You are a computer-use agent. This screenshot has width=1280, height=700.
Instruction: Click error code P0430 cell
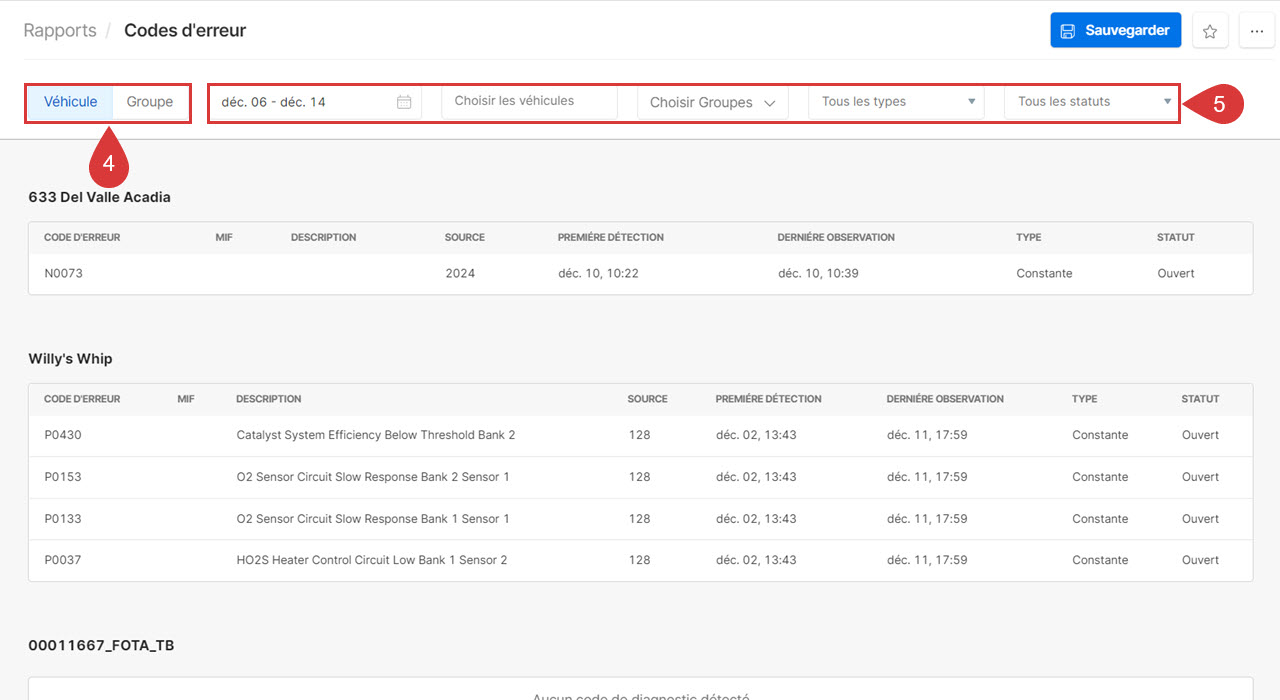click(x=63, y=435)
